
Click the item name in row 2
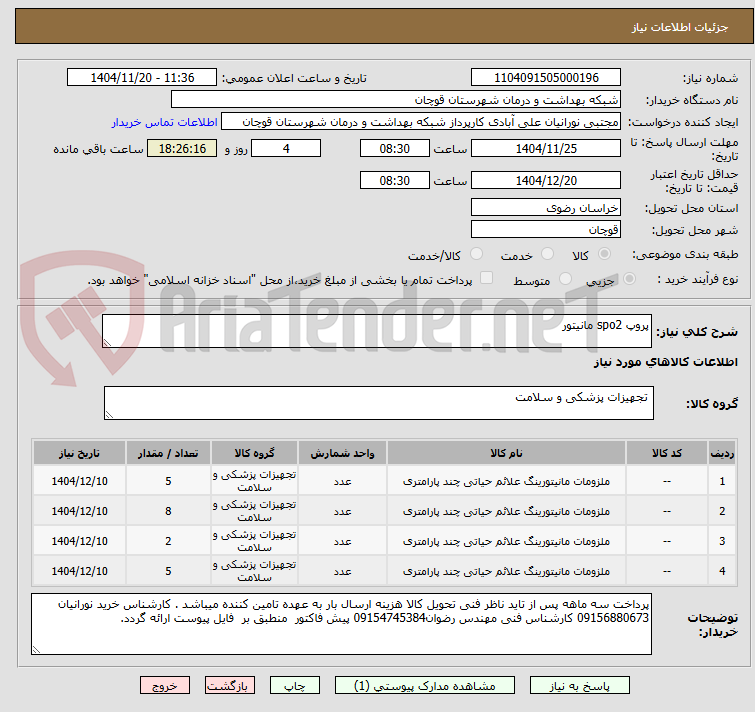(506, 511)
